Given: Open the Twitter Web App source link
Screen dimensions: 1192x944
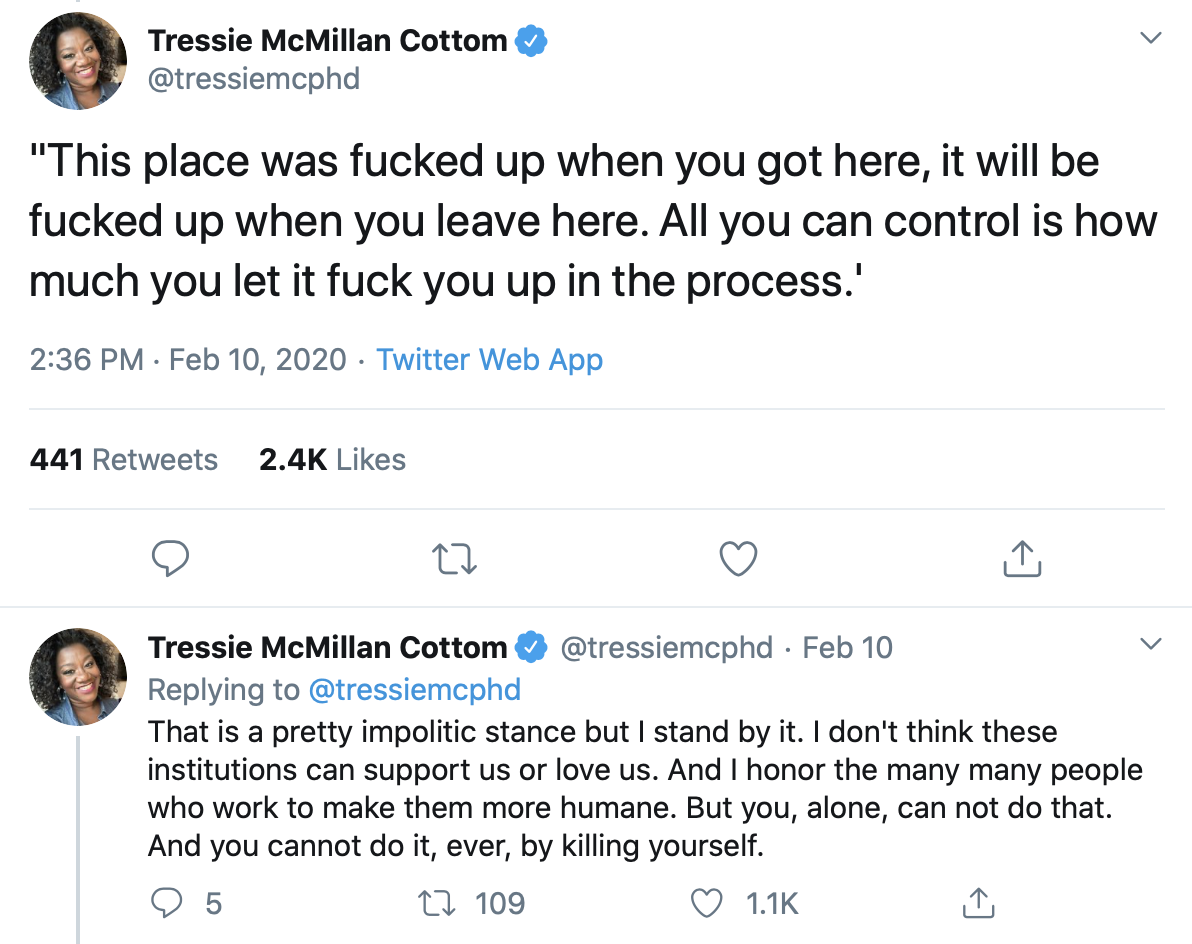Looking at the screenshot, I should [489, 359].
